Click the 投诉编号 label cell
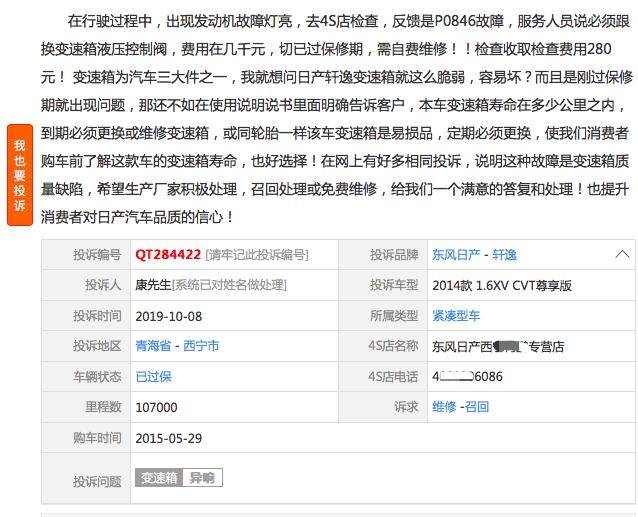Image resolution: width=638 pixels, height=517 pixels. click(86, 255)
